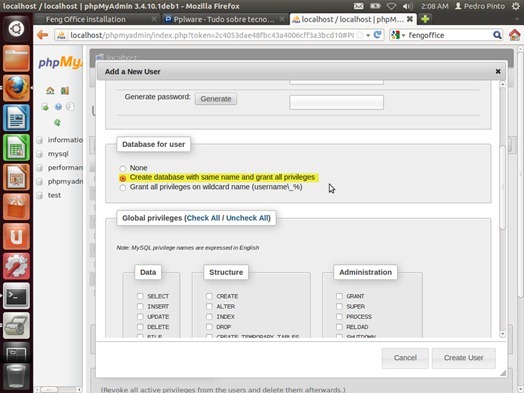Click the database icon next to mysql
Screen dimensions: 524x393
[x=39, y=154]
